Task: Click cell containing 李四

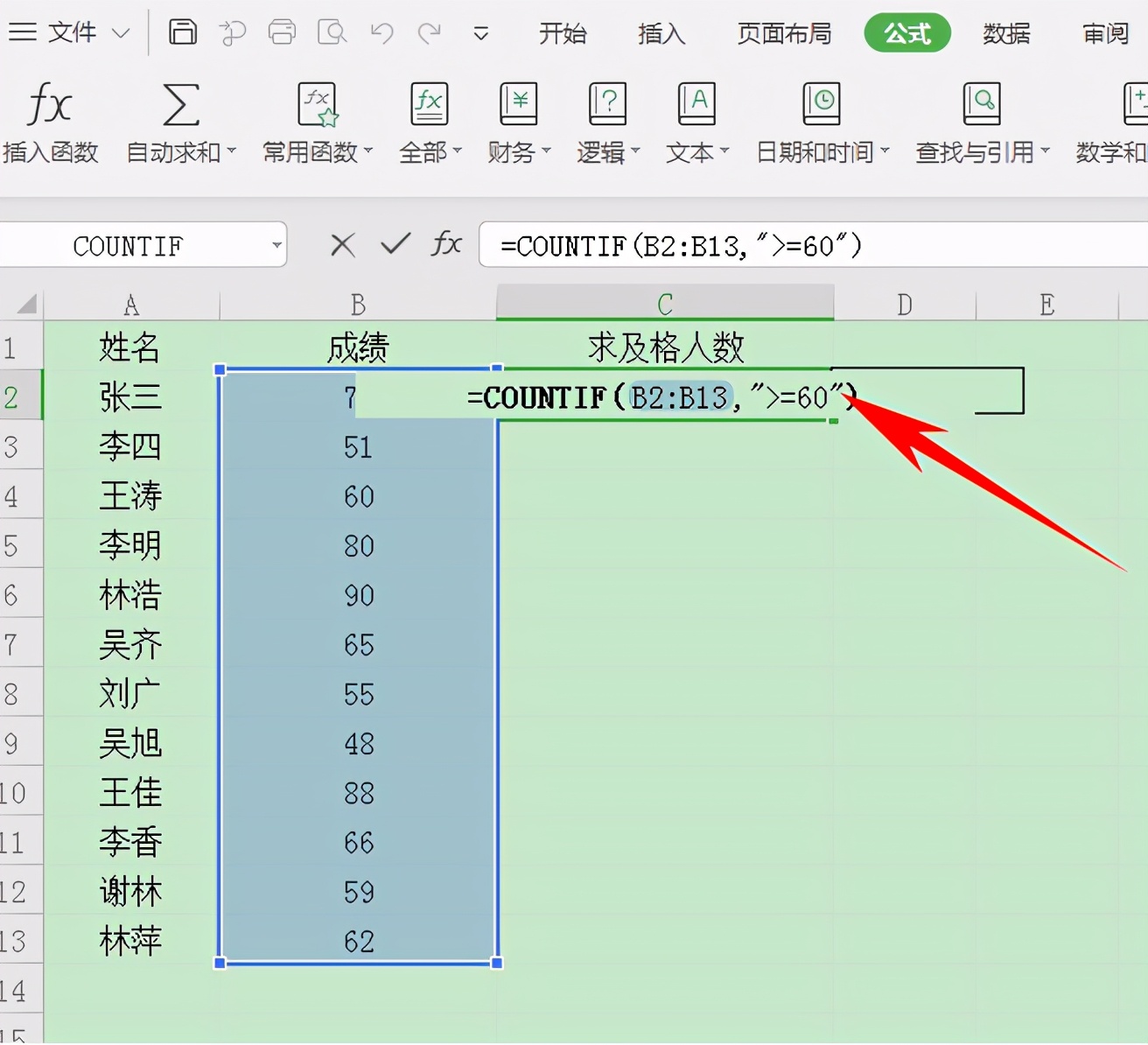Action: pyautogui.click(x=129, y=446)
